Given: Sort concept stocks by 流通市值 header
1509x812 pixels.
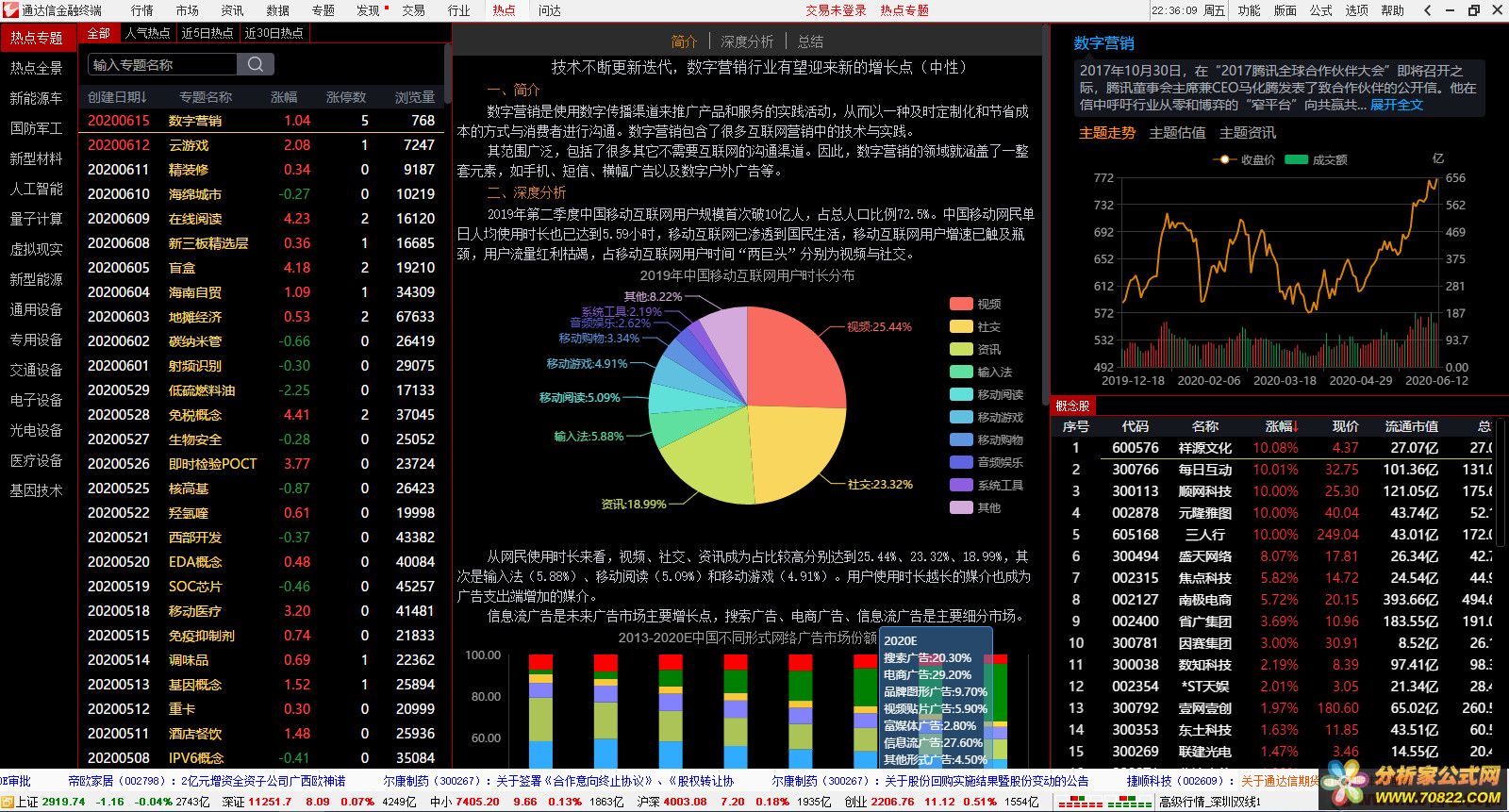Looking at the screenshot, I should 1411,426.
